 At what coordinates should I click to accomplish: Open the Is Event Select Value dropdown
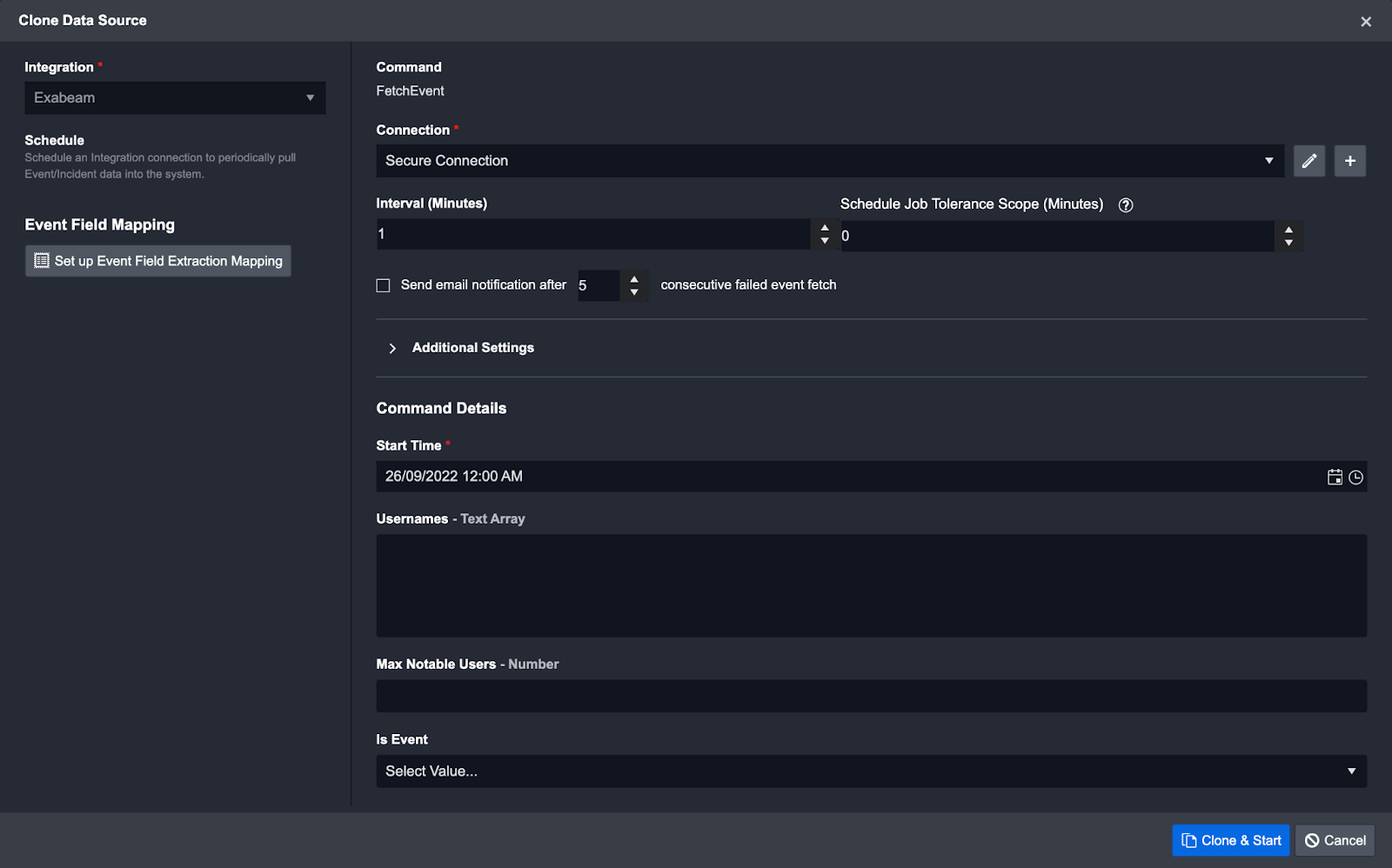[870, 771]
